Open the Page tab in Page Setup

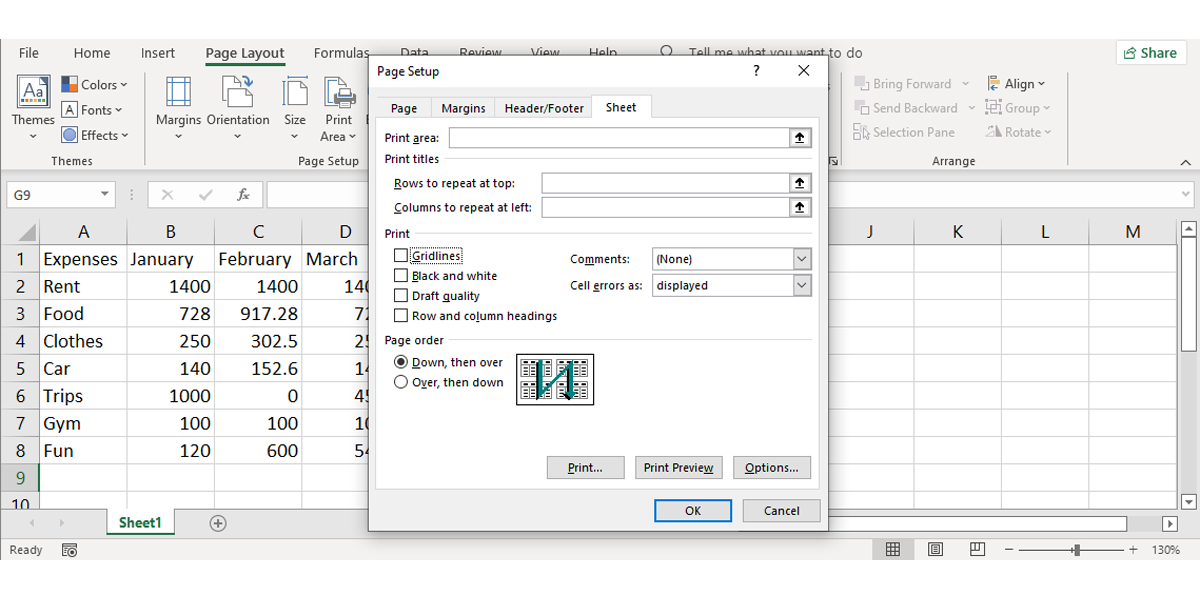tap(404, 108)
